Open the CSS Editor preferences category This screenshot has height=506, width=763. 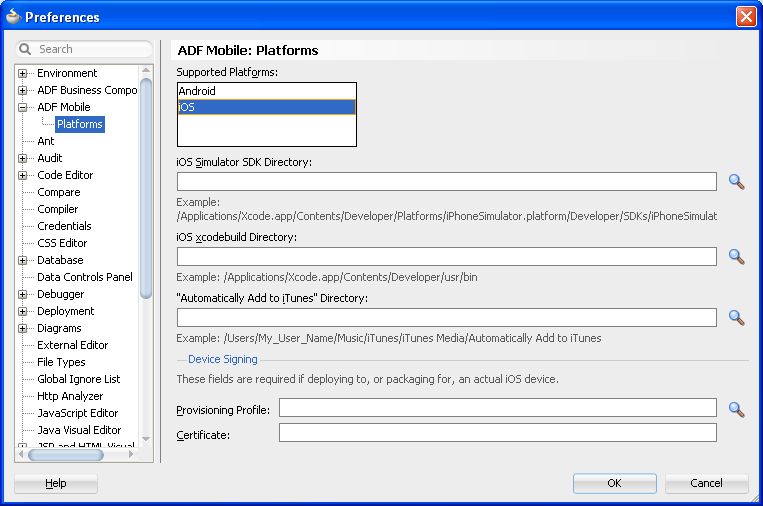[62, 243]
